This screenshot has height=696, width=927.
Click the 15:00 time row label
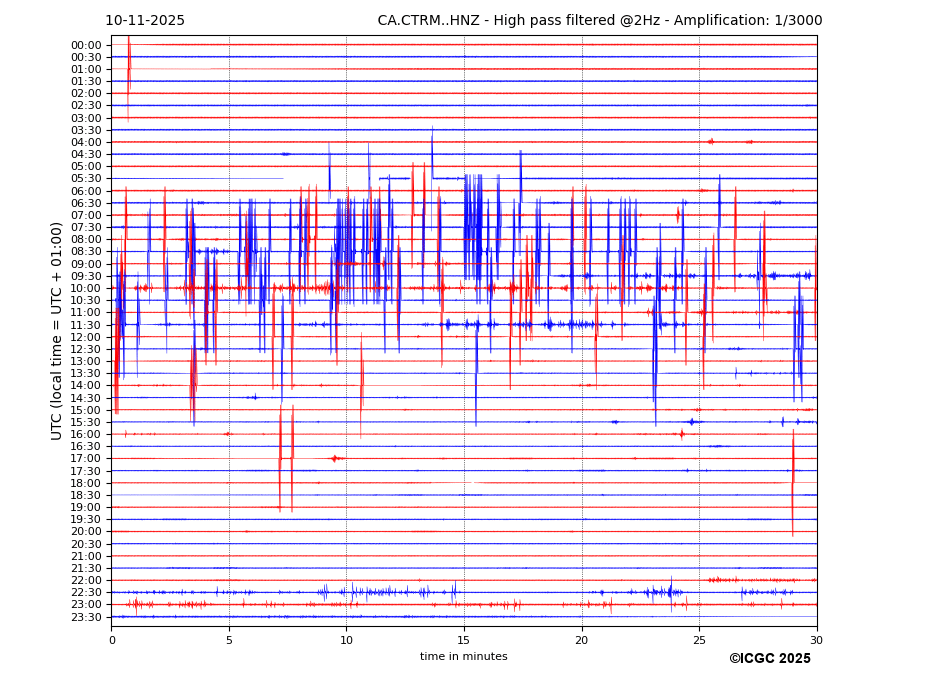point(86,410)
